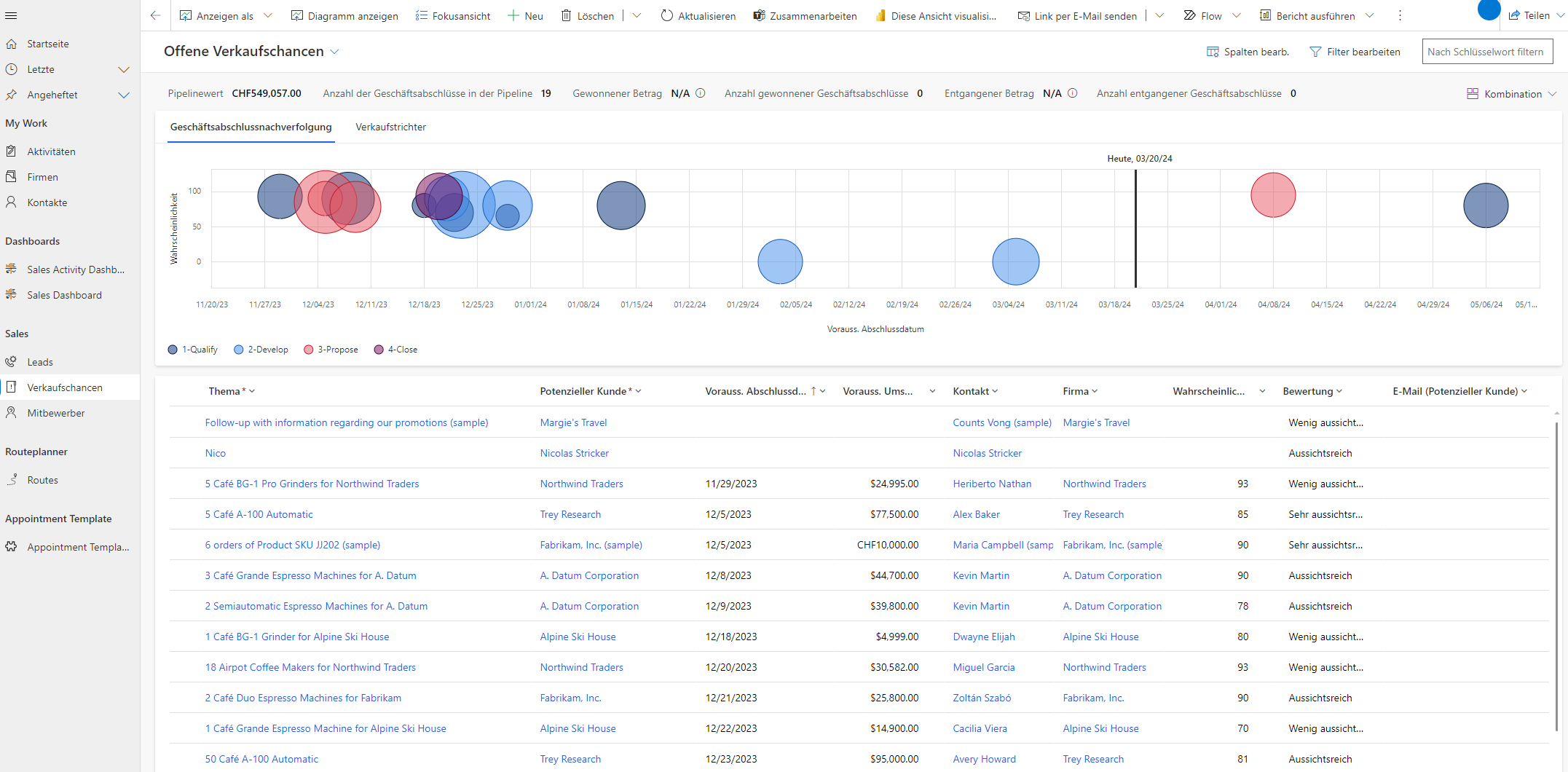Viewport: 1568px width, 772px height.
Task: Click the Heute timeline marker line
Action: [1135, 228]
